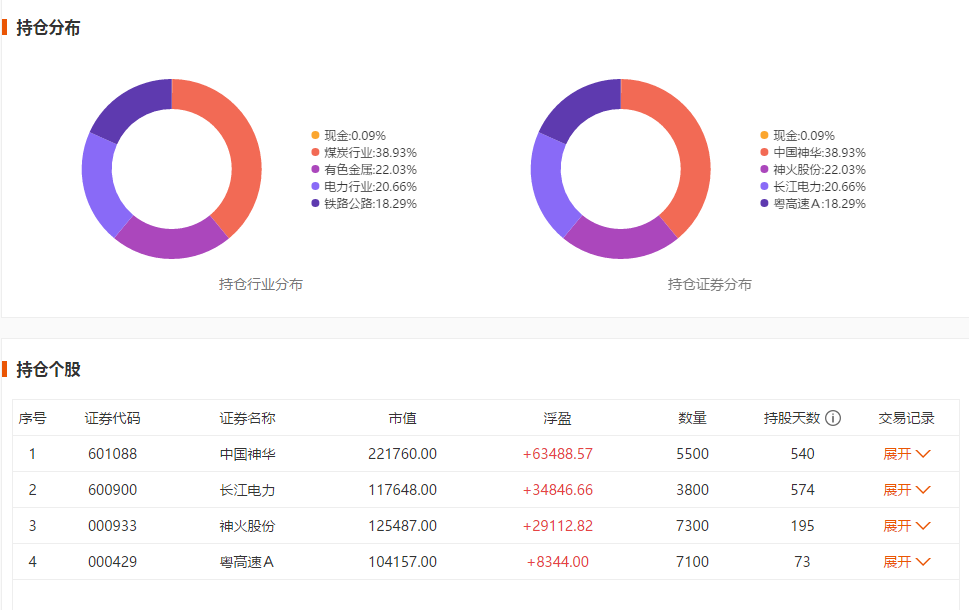969x610 pixels.
Task: Click the 中国神华 name in holdings table
Action: click(247, 454)
